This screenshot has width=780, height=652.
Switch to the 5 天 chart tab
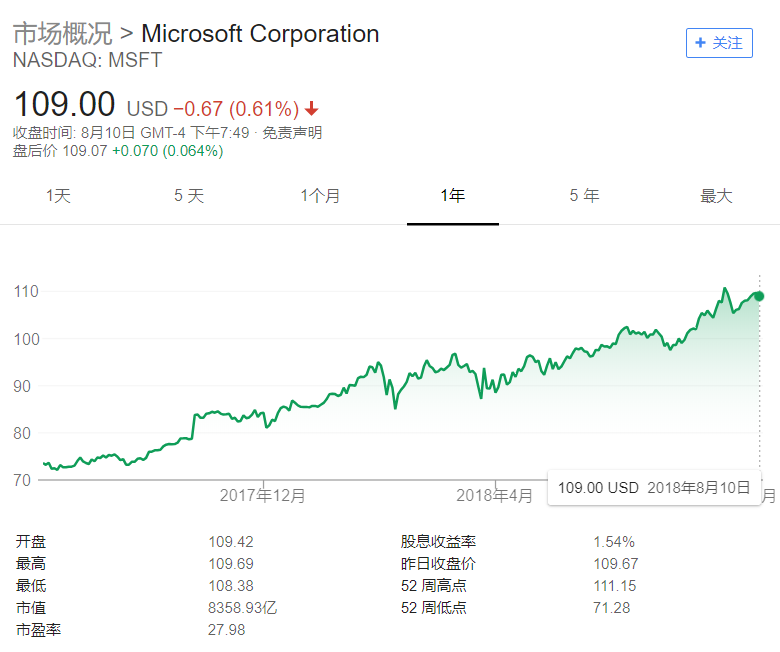pyautogui.click(x=189, y=195)
